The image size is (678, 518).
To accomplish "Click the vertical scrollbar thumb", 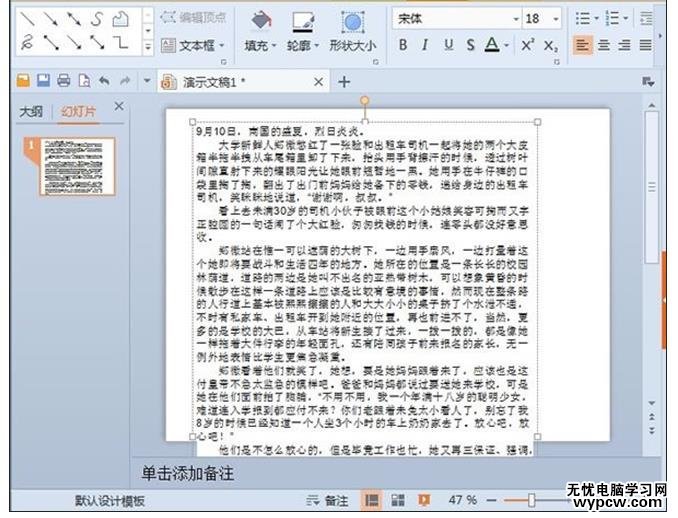I will tap(652, 187).
